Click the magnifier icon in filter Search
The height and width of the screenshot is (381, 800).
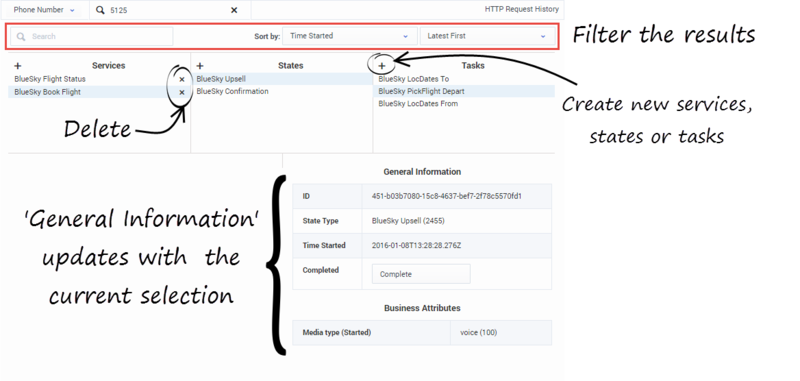(21, 37)
